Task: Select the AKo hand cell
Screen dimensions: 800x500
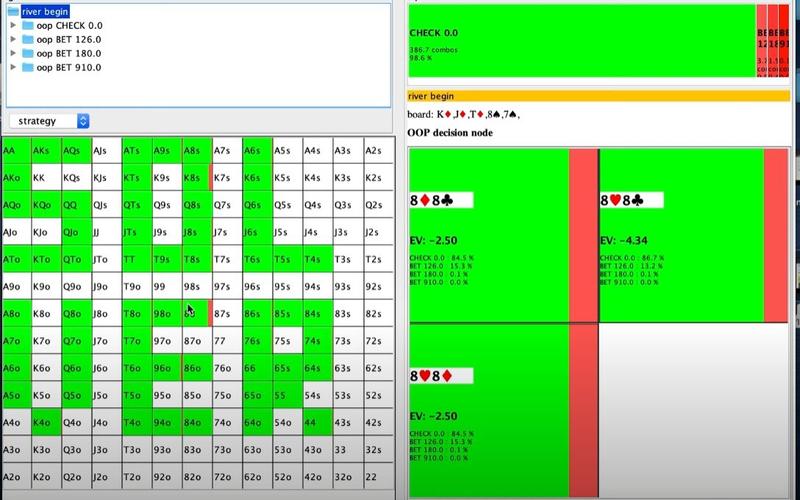Action: (x=16, y=178)
